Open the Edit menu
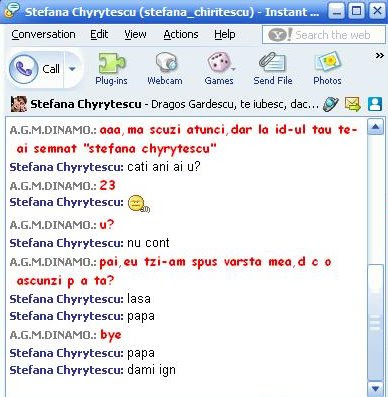Viewport: 388px width, 397px height. 99,34
